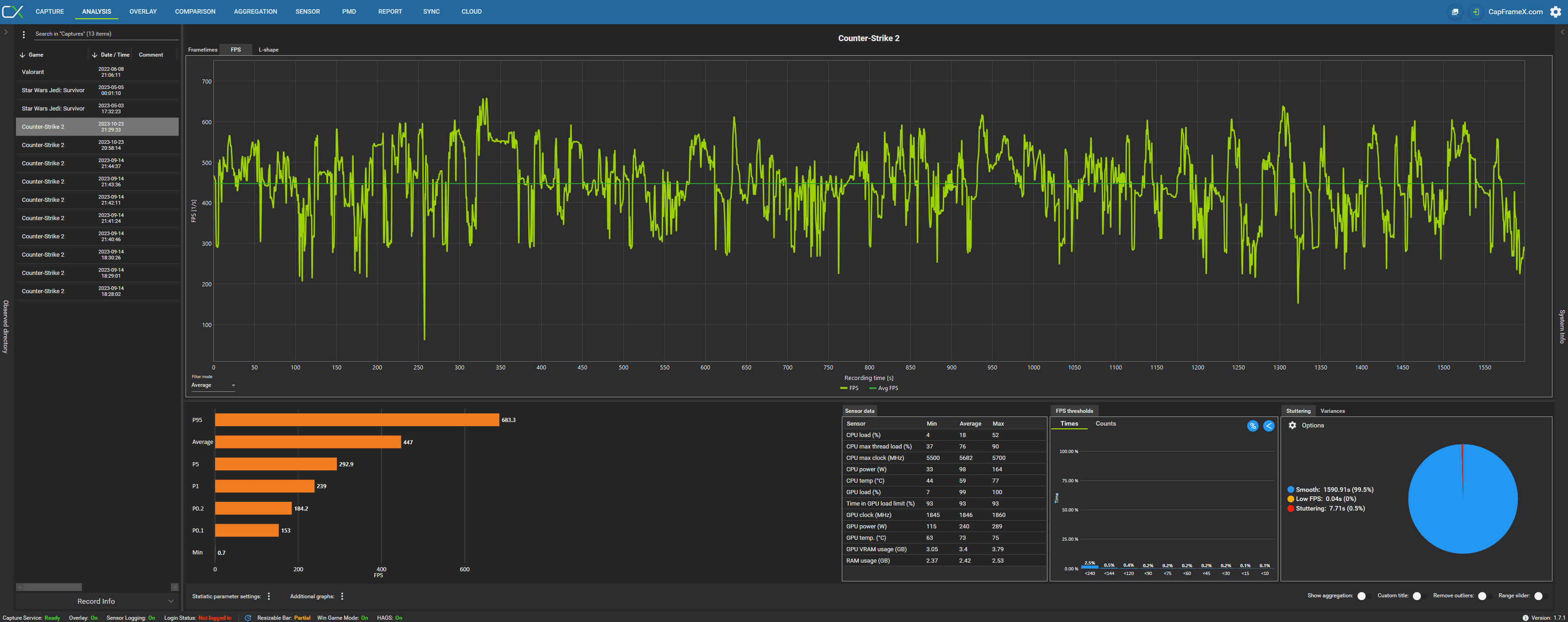Open captures list three-dot menu
This screenshot has width=1568, height=622.
pyautogui.click(x=24, y=34)
